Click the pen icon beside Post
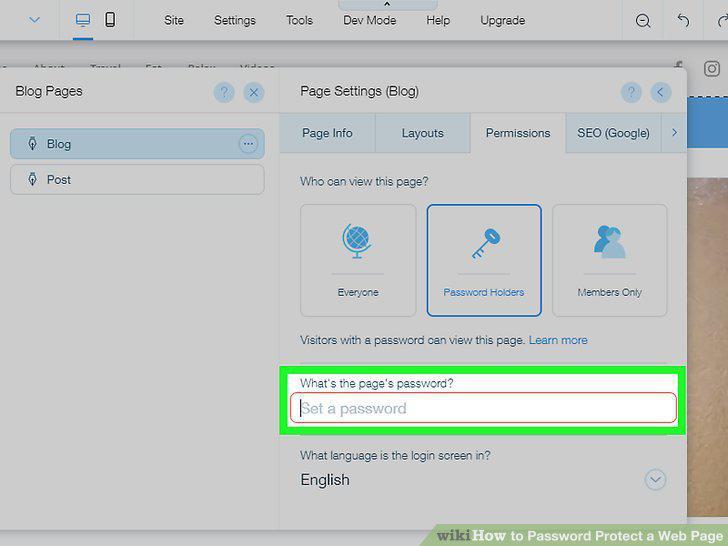 click(32, 179)
